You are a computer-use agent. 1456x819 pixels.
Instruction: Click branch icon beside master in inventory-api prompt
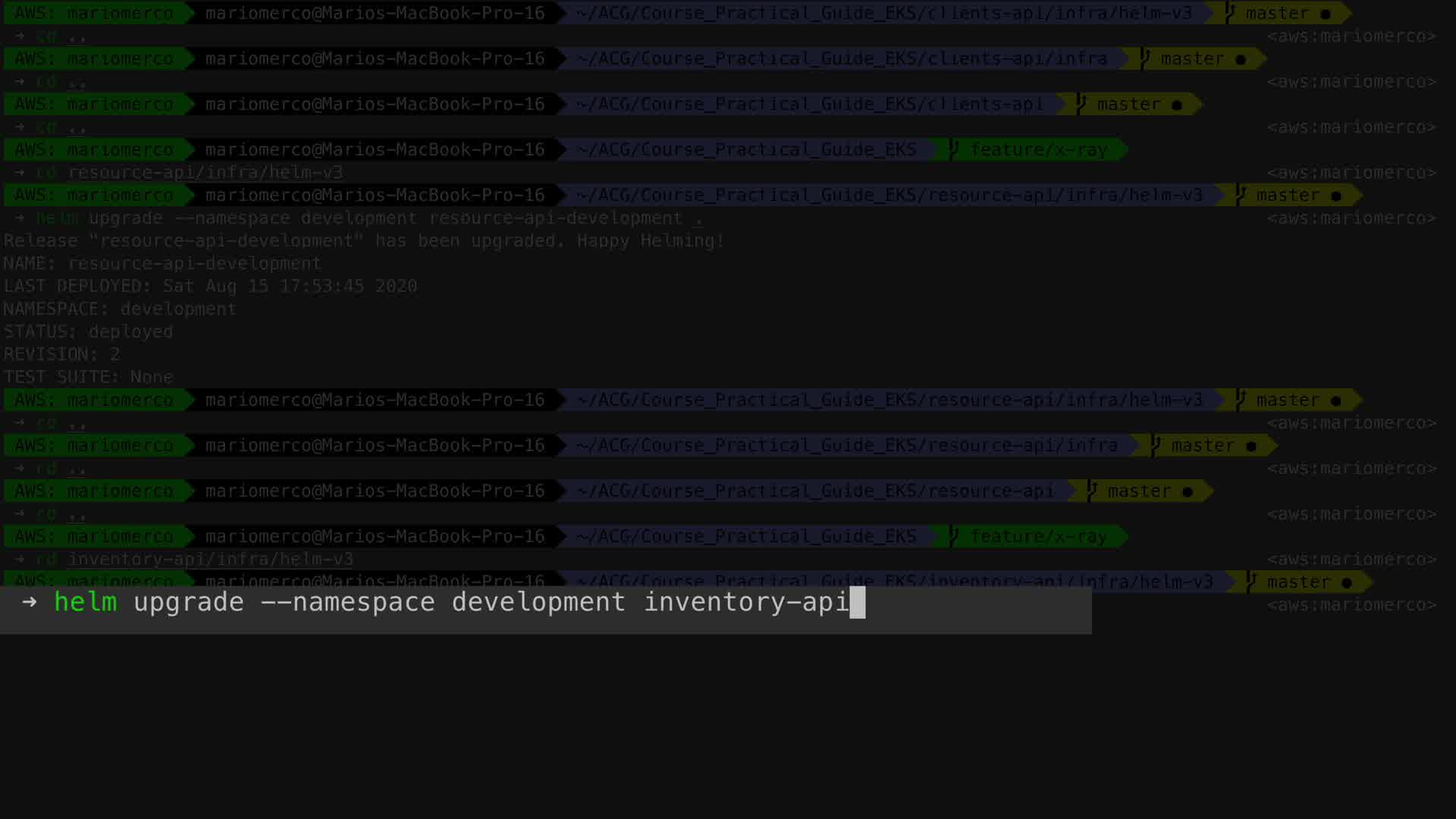(x=1251, y=582)
